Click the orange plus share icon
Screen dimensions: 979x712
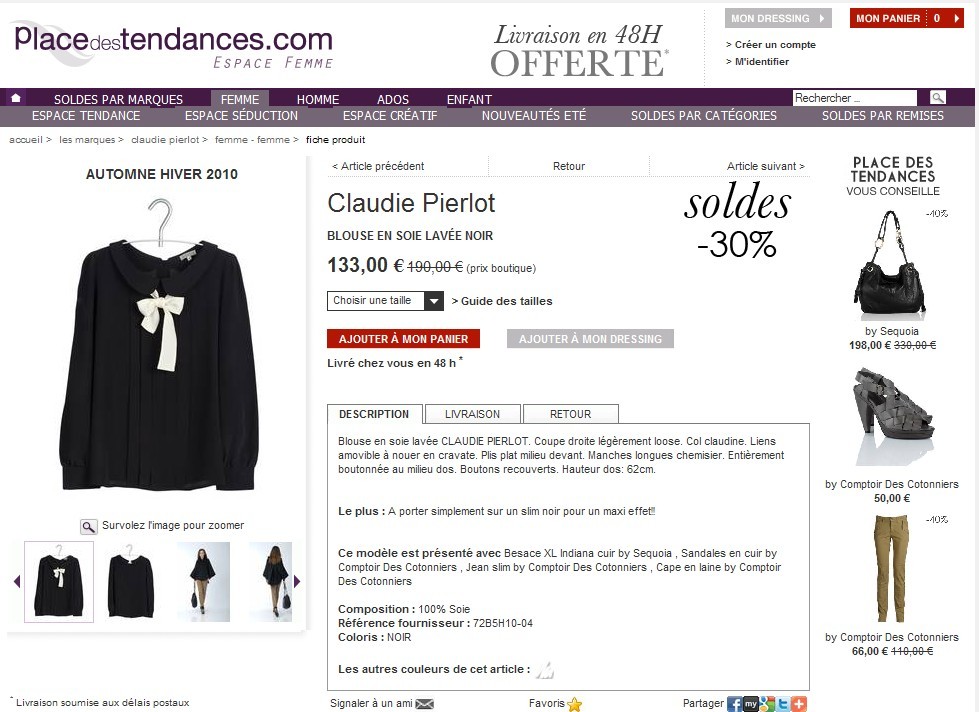coord(799,704)
